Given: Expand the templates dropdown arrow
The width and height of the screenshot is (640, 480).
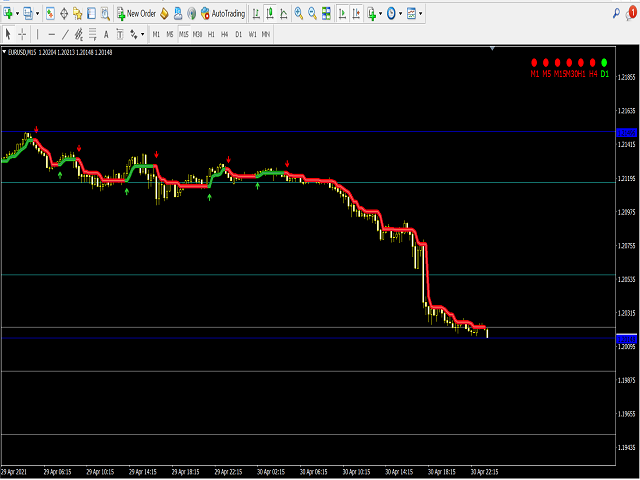Looking at the screenshot, I should click(x=421, y=14).
